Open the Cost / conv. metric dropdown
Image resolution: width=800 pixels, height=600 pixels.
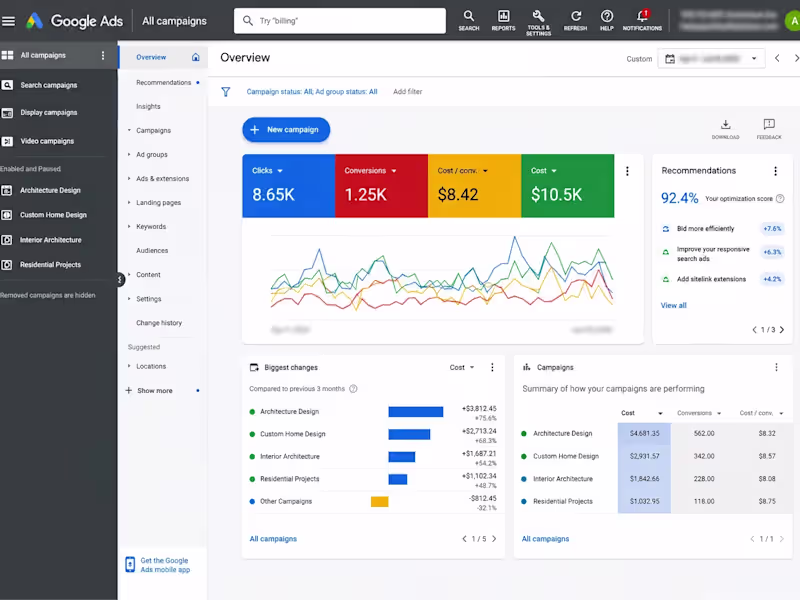pyautogui.click(x=485, y=171)
